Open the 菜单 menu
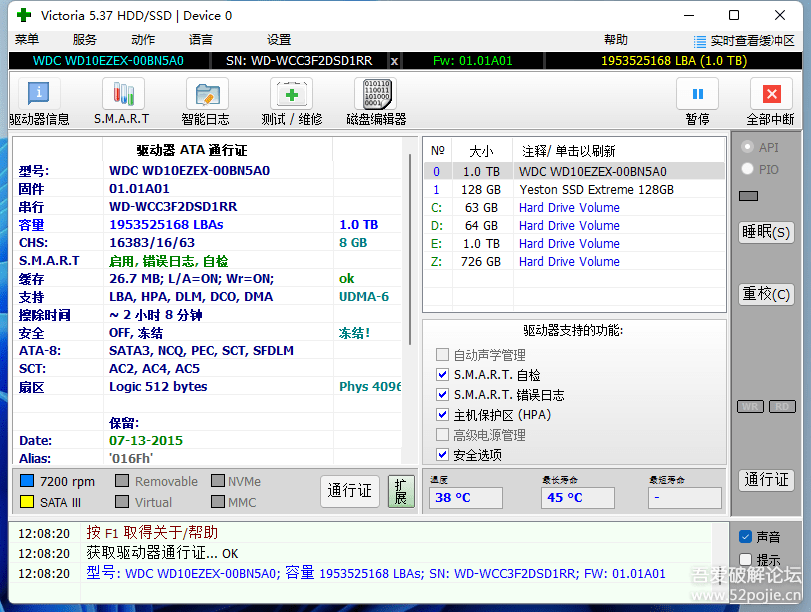The height and width of the screenshot is (612, 811). [27, 40]
